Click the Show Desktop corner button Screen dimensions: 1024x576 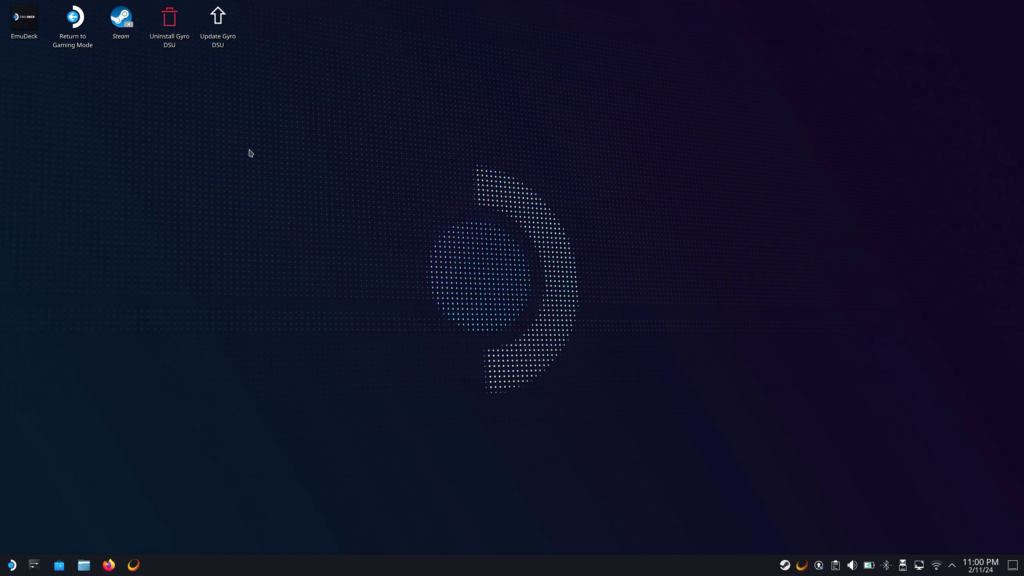click(x=1012, y=565)
